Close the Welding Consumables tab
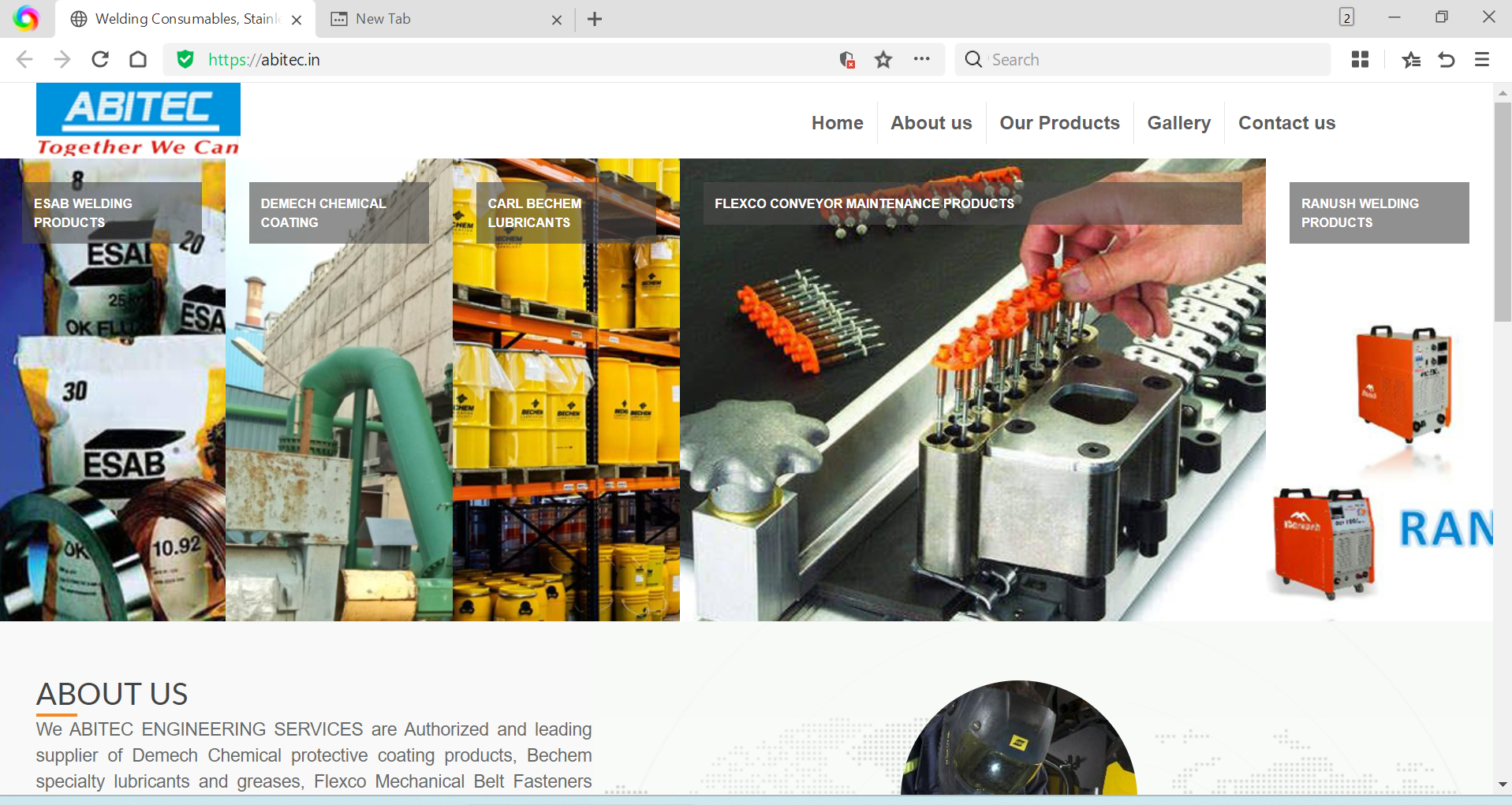 click(x=297, y=20)
